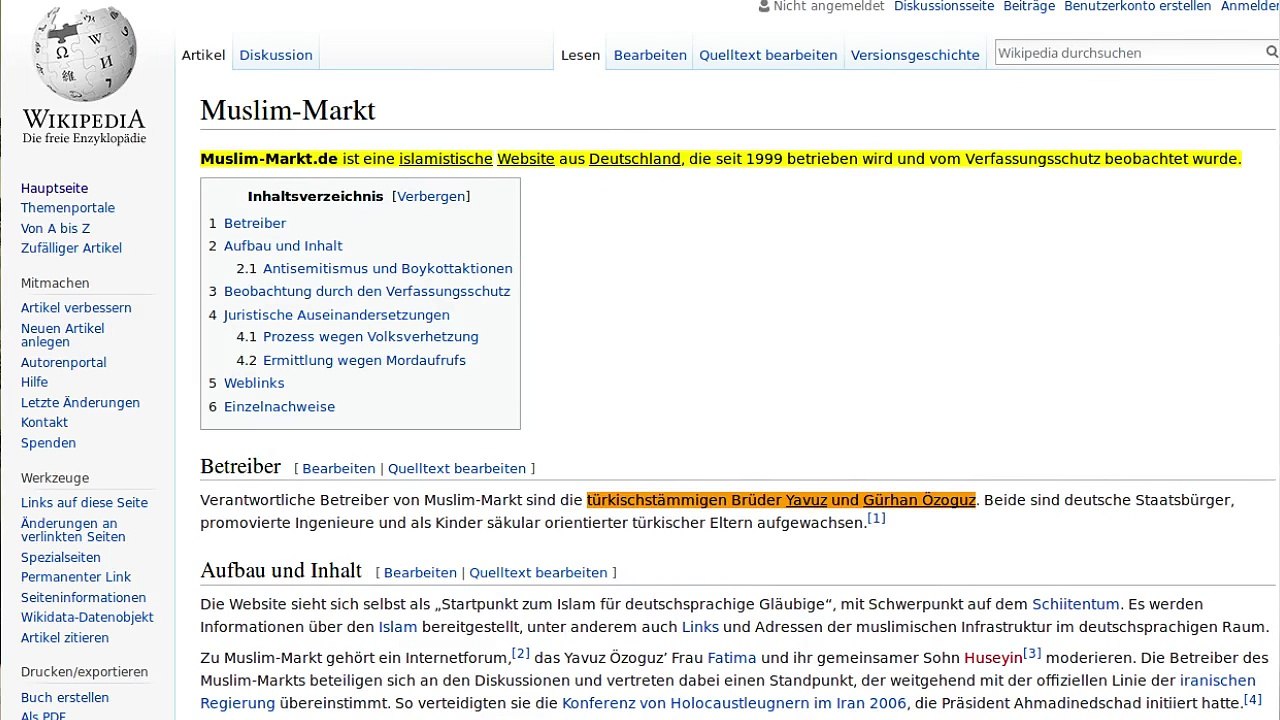Open the Quelltext bearbeiten tab

tap(768, 55)
